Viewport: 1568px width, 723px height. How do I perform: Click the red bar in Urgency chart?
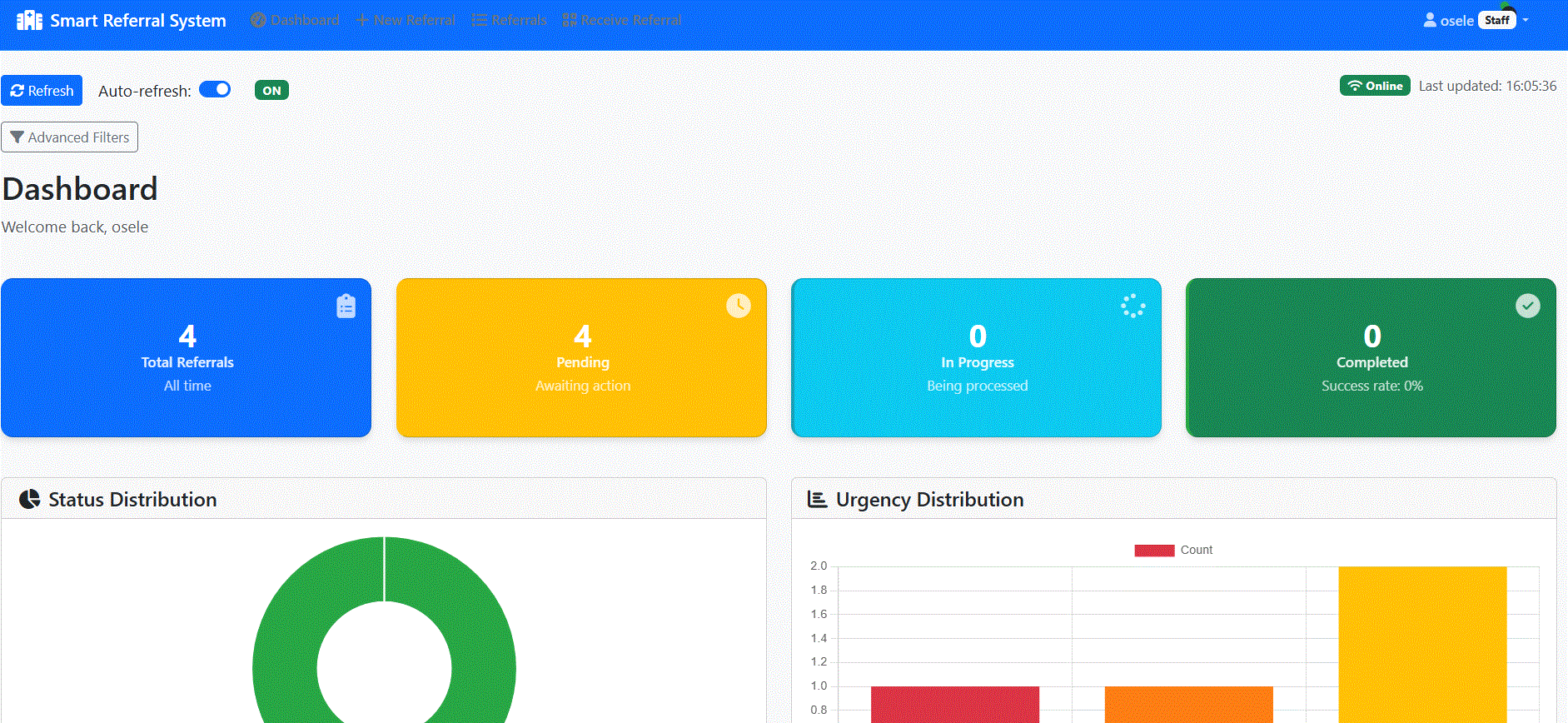point(955,705)
